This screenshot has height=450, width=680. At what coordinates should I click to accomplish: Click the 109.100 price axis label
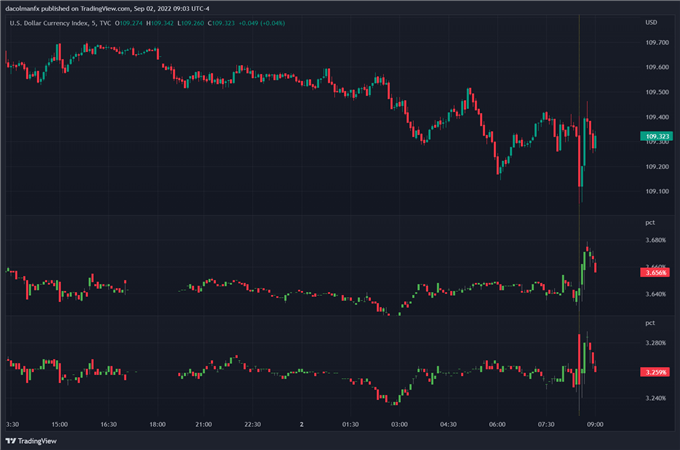(x=657, y=191)
